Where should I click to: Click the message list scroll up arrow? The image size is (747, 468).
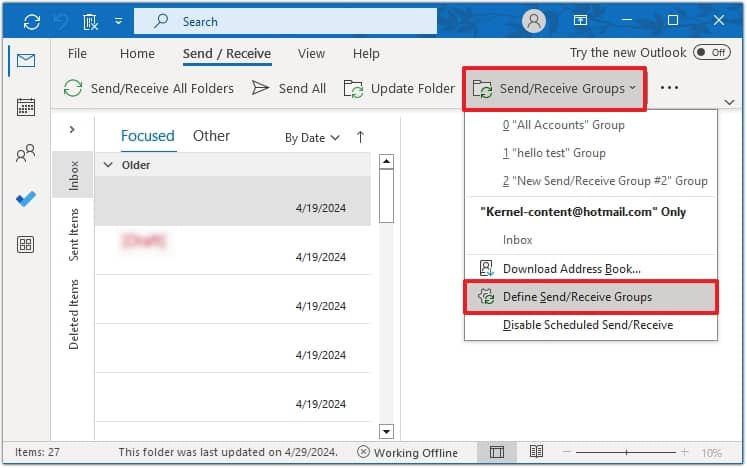point(386,162)
